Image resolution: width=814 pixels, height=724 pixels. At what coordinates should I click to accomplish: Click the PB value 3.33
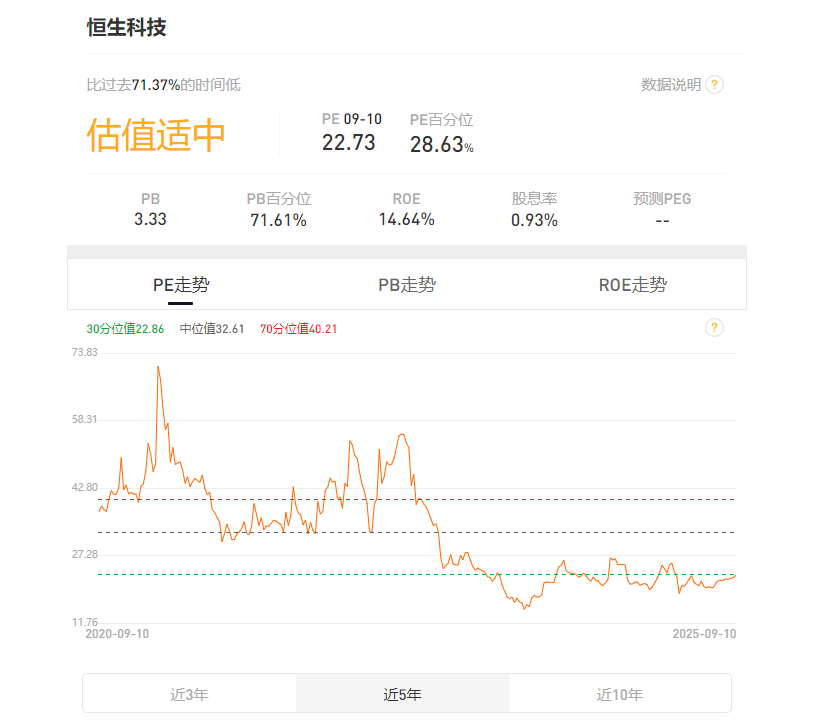coord(151,219)
